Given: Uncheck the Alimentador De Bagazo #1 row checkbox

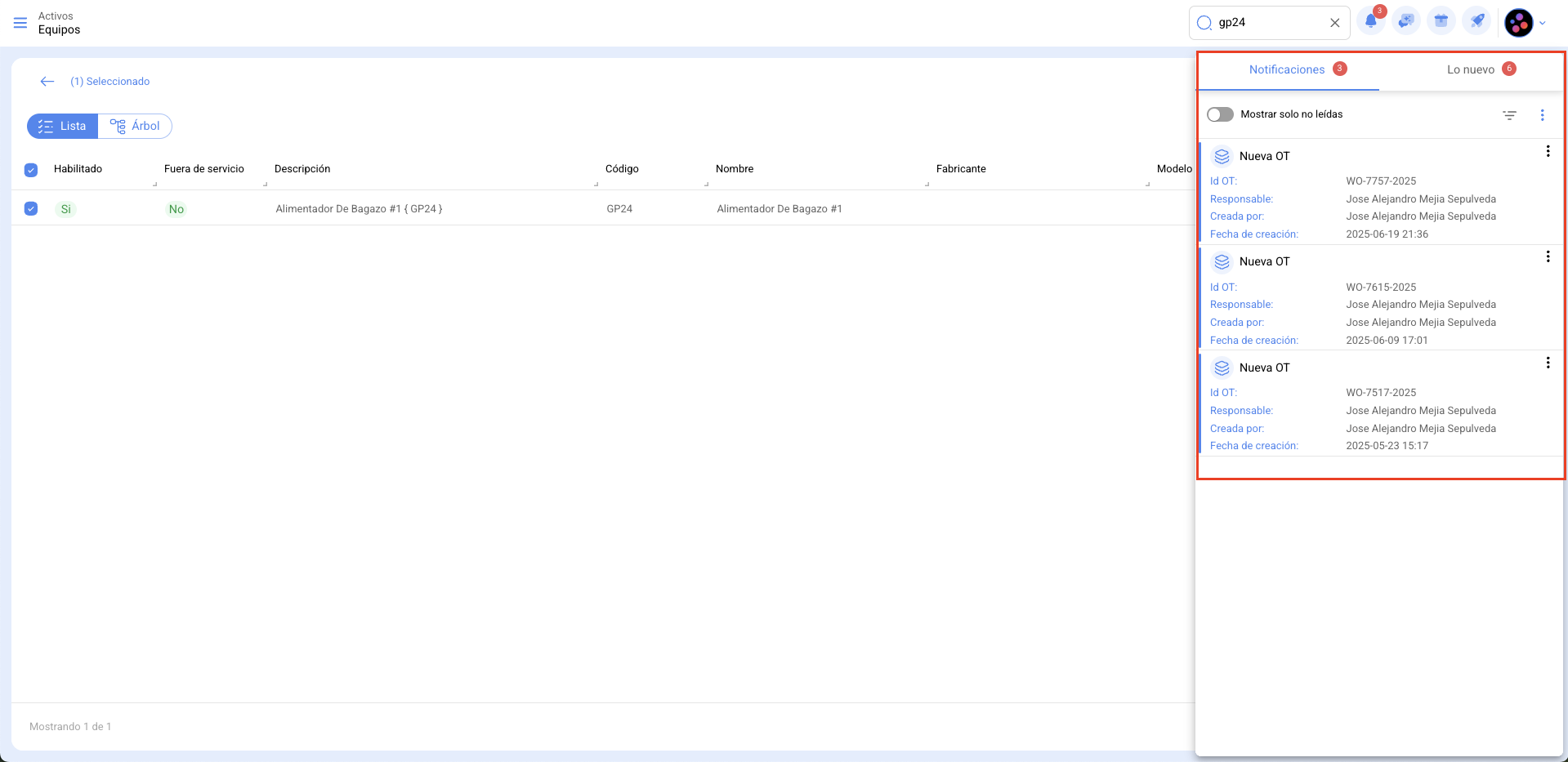Looking at the screenshot, I should click(31, 209).
